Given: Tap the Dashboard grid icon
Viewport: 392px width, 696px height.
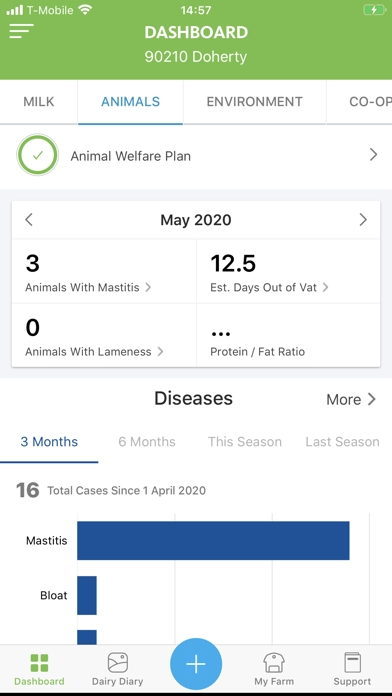Looking at the screenshot, I should point(39,663).
